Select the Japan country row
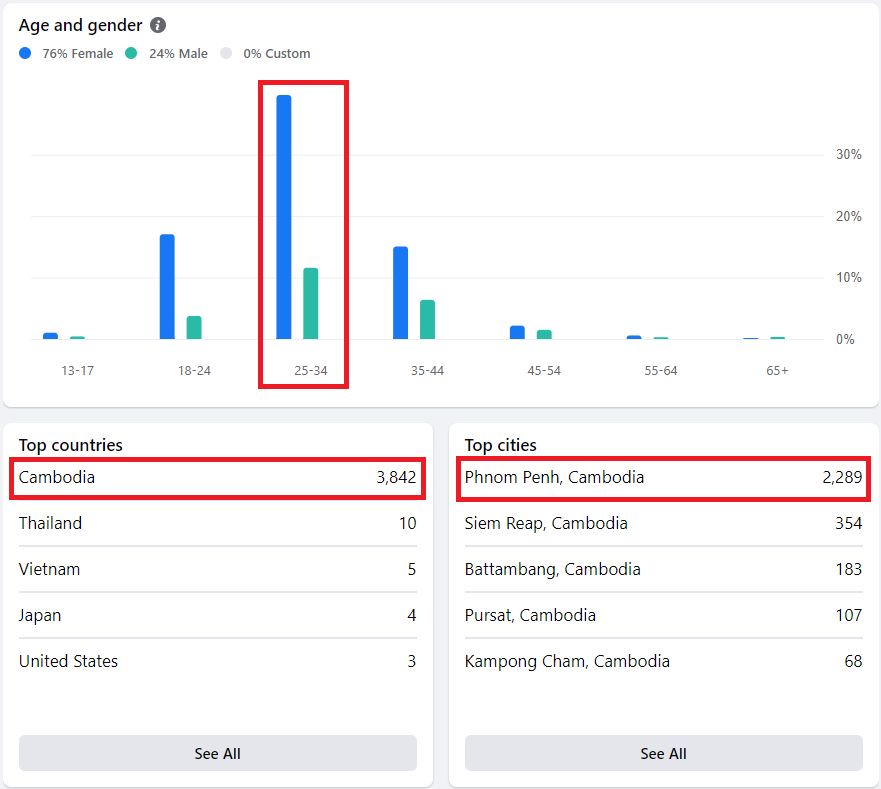The height and width of the screenshot is (789, 881). [x=218, y=615]
